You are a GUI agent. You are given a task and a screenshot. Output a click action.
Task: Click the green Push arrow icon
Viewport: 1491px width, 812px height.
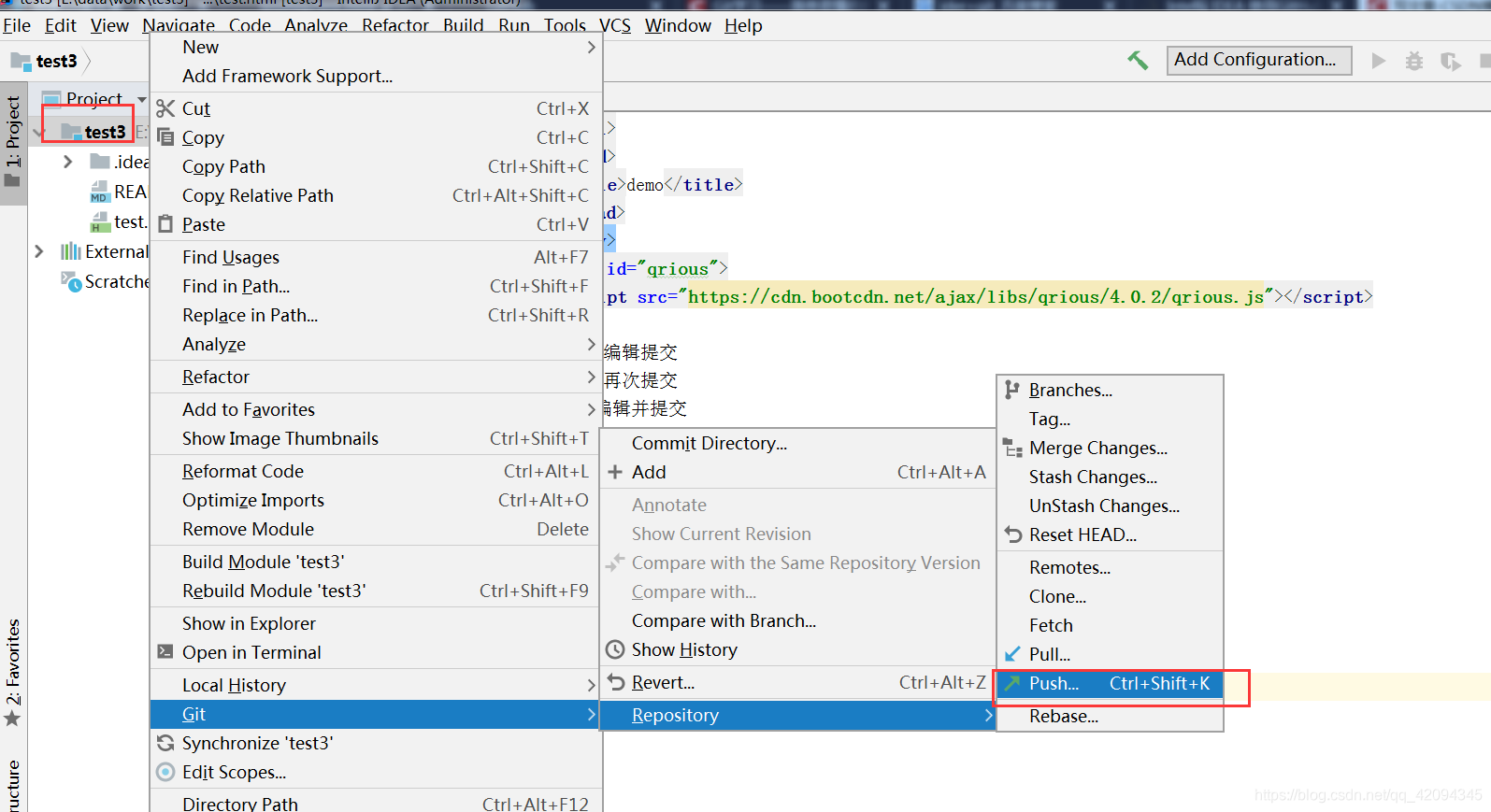pos(1012,683)
